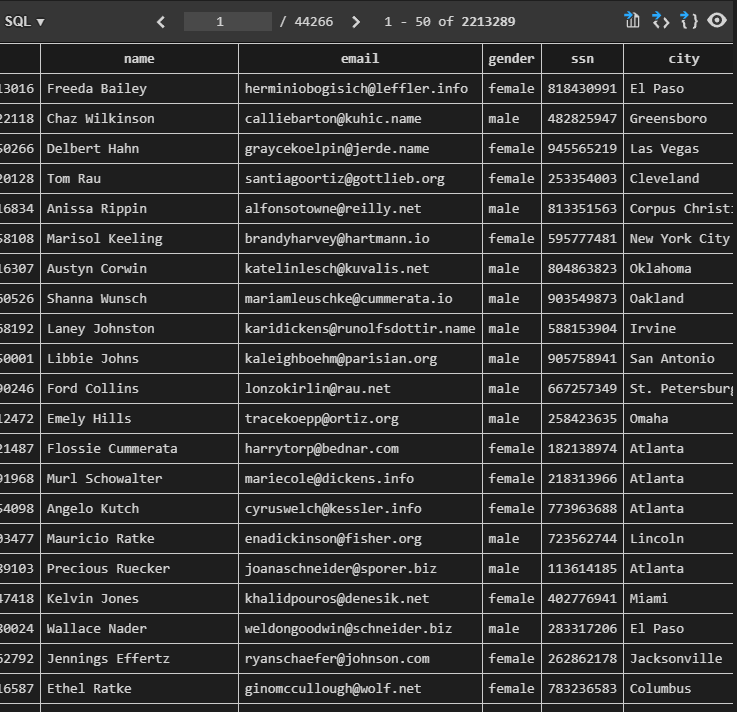Click email 'brandyharvey@hartmann.io'

337,239
